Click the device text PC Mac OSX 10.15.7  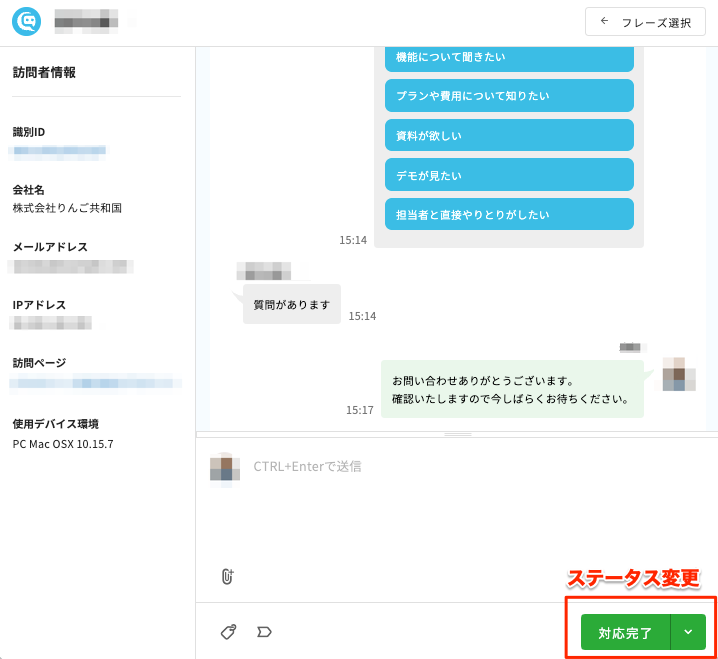coord(63,444)
